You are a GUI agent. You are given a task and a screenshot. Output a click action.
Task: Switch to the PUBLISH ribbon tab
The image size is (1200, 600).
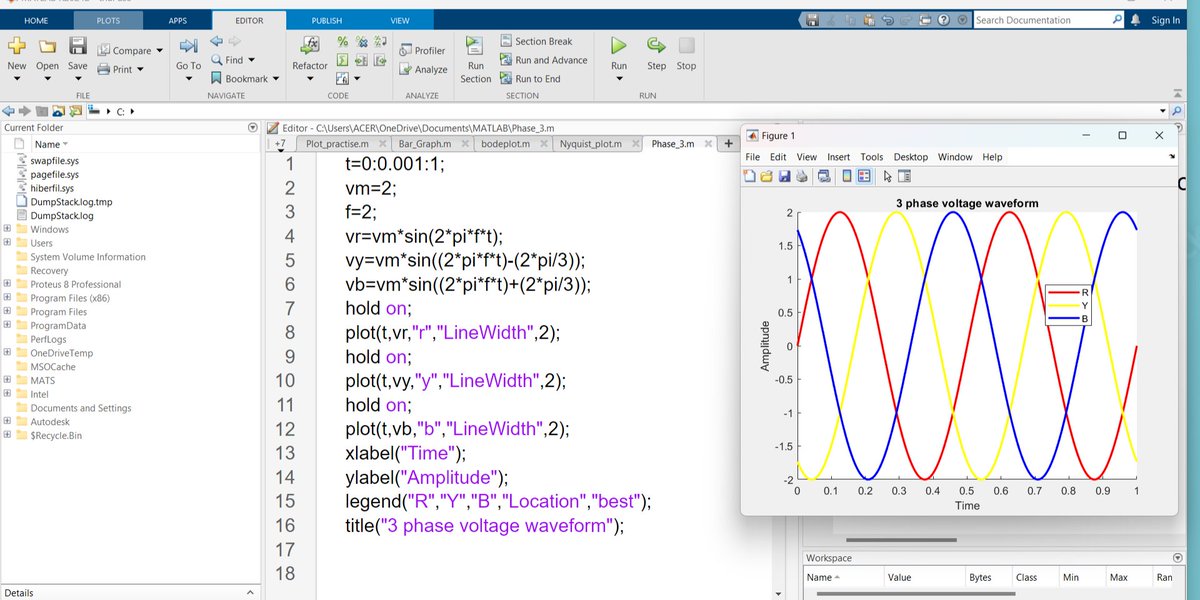point(326,20)
